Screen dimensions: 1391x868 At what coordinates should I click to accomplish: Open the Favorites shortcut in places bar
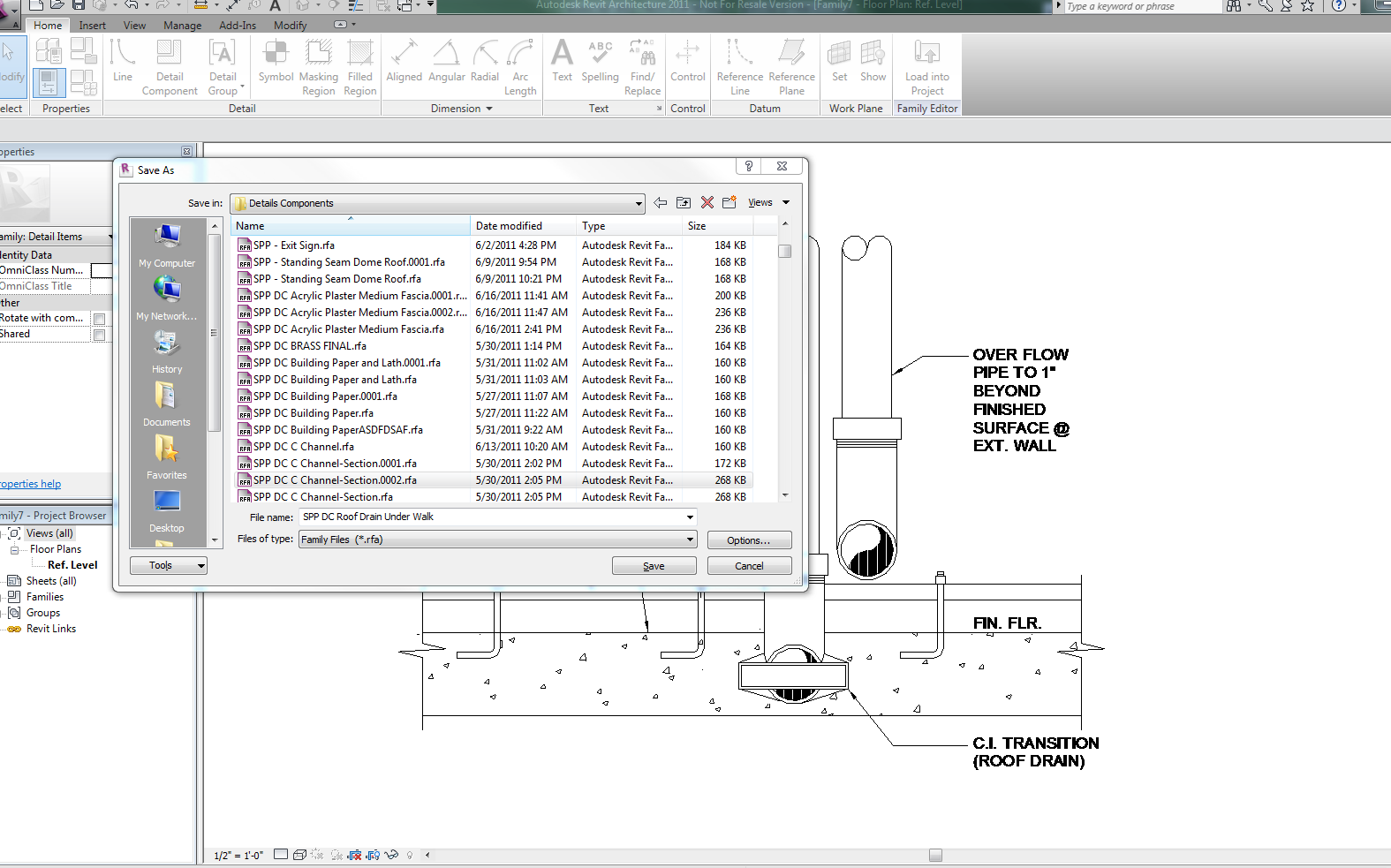(x=167, y=458)
